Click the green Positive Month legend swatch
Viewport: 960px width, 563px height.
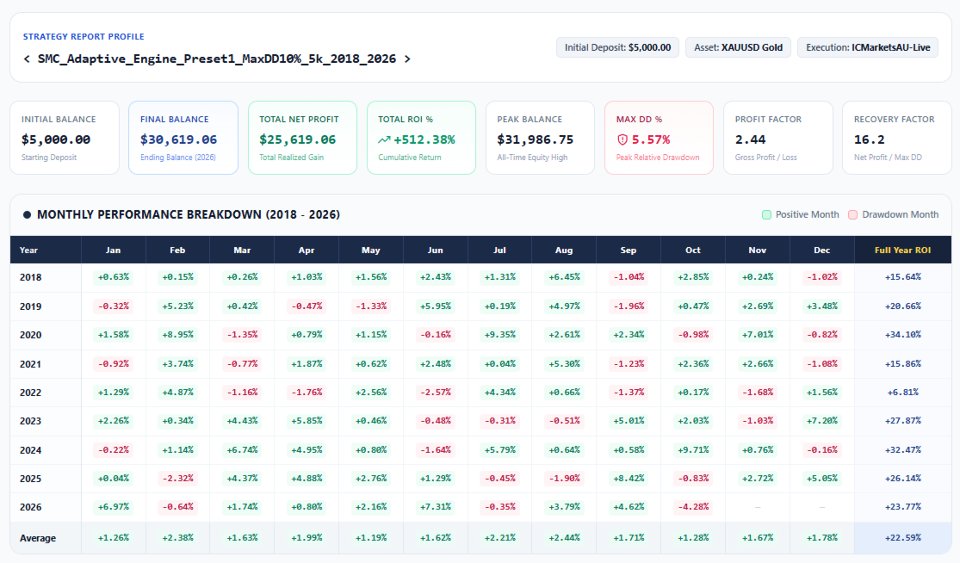pyautogui.click(x=766, y=215)
